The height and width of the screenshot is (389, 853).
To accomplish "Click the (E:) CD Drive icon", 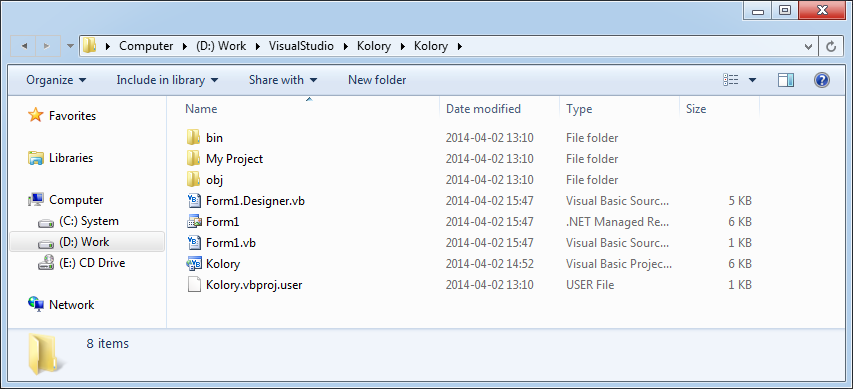I will [46, 263].
